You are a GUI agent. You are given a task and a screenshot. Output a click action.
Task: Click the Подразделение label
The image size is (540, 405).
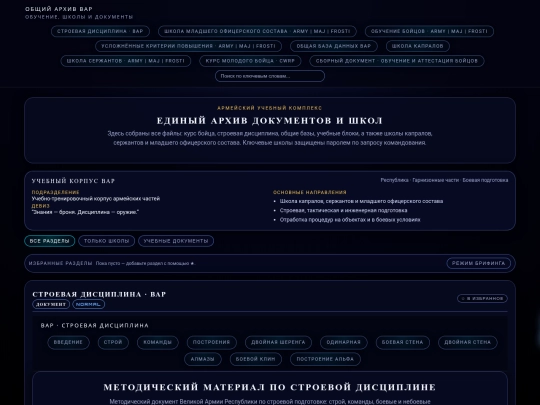55,192
